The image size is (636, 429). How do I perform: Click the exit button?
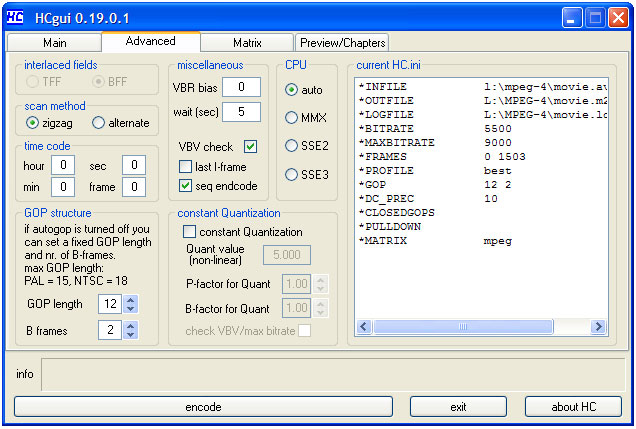458,407
